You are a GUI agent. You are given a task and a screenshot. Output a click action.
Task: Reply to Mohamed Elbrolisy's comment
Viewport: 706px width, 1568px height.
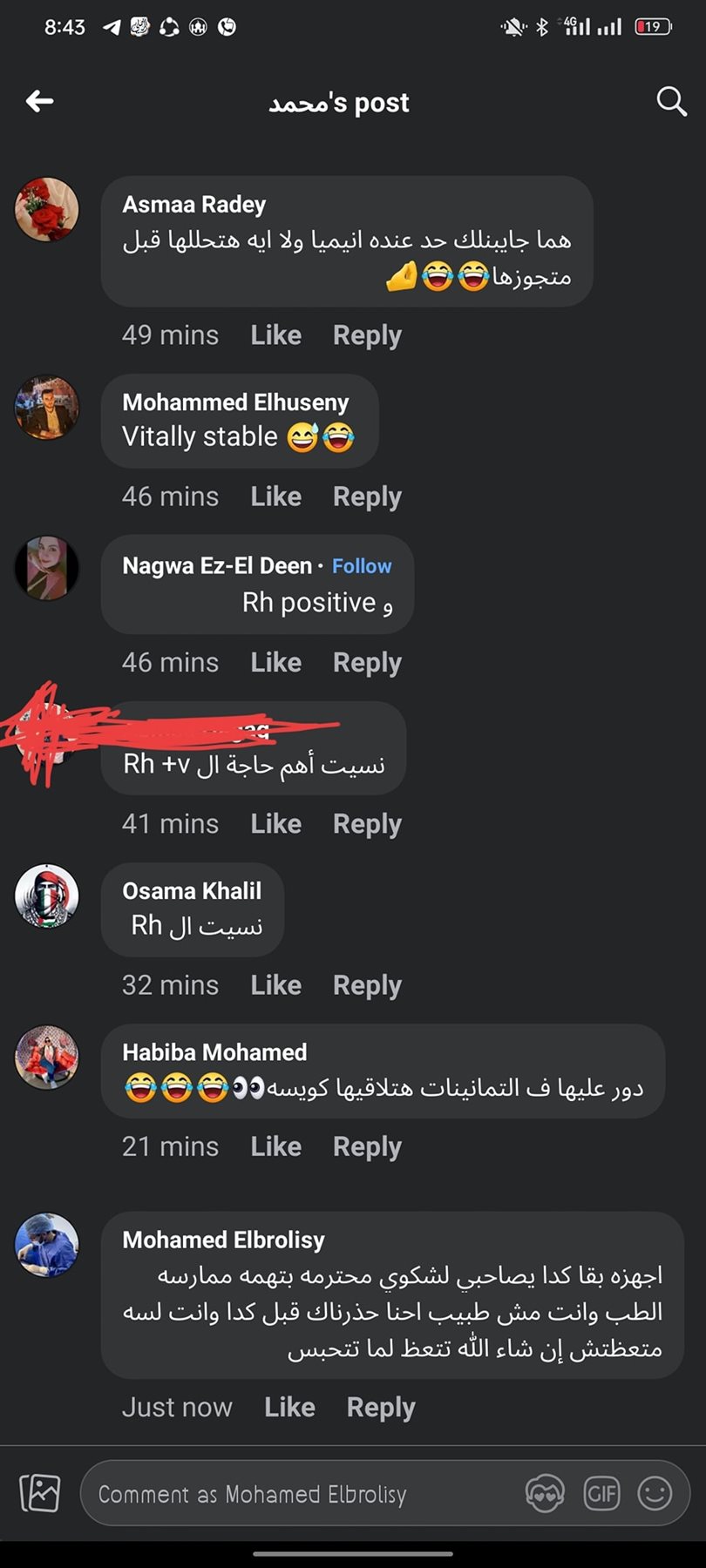pyautogui.click(x=381, y=1407)
